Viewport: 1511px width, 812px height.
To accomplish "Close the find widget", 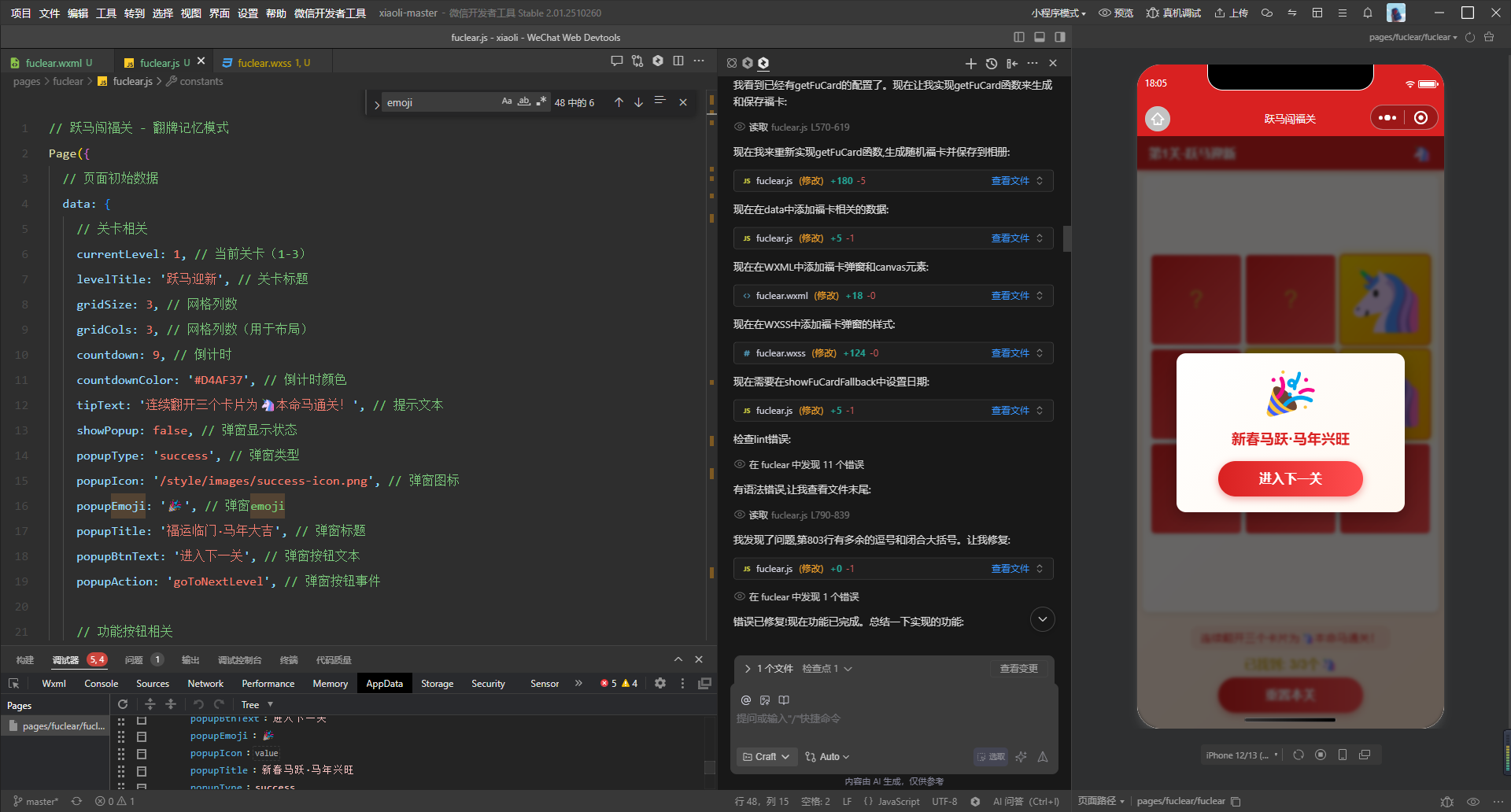I will coord(683,102).
